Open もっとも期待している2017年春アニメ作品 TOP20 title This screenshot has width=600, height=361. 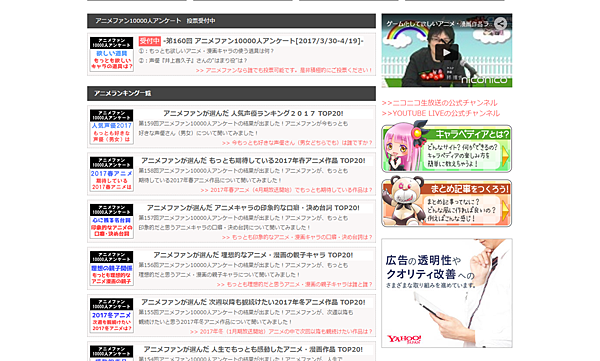pyautogui.click(x=253, y=160)
